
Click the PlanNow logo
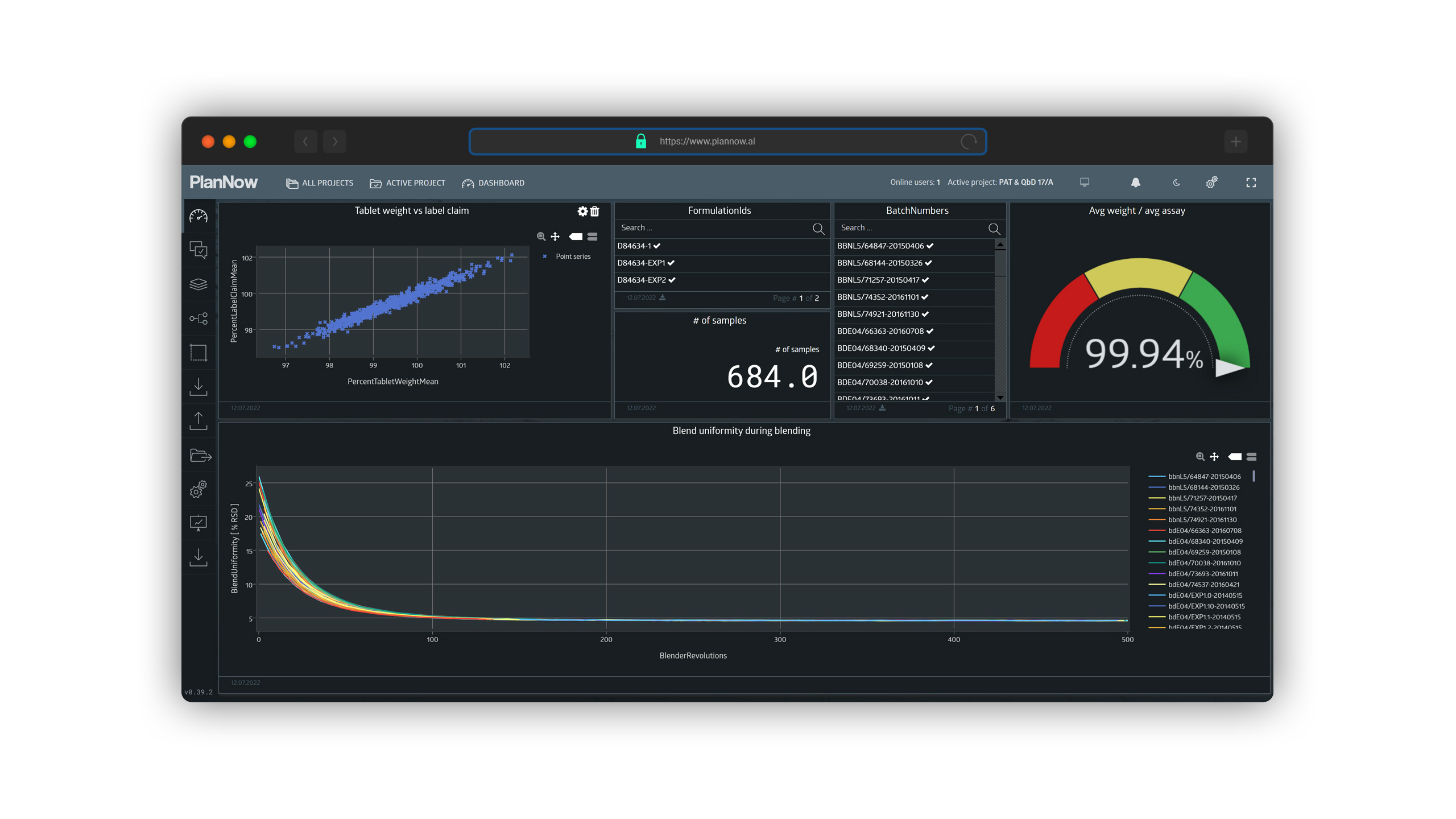[223, 182]
